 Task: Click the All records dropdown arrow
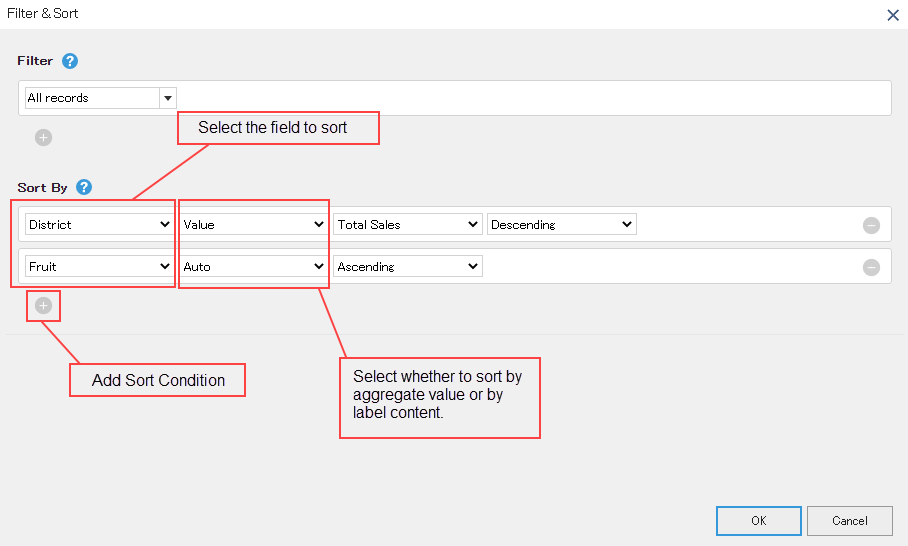tap(168, 98)
